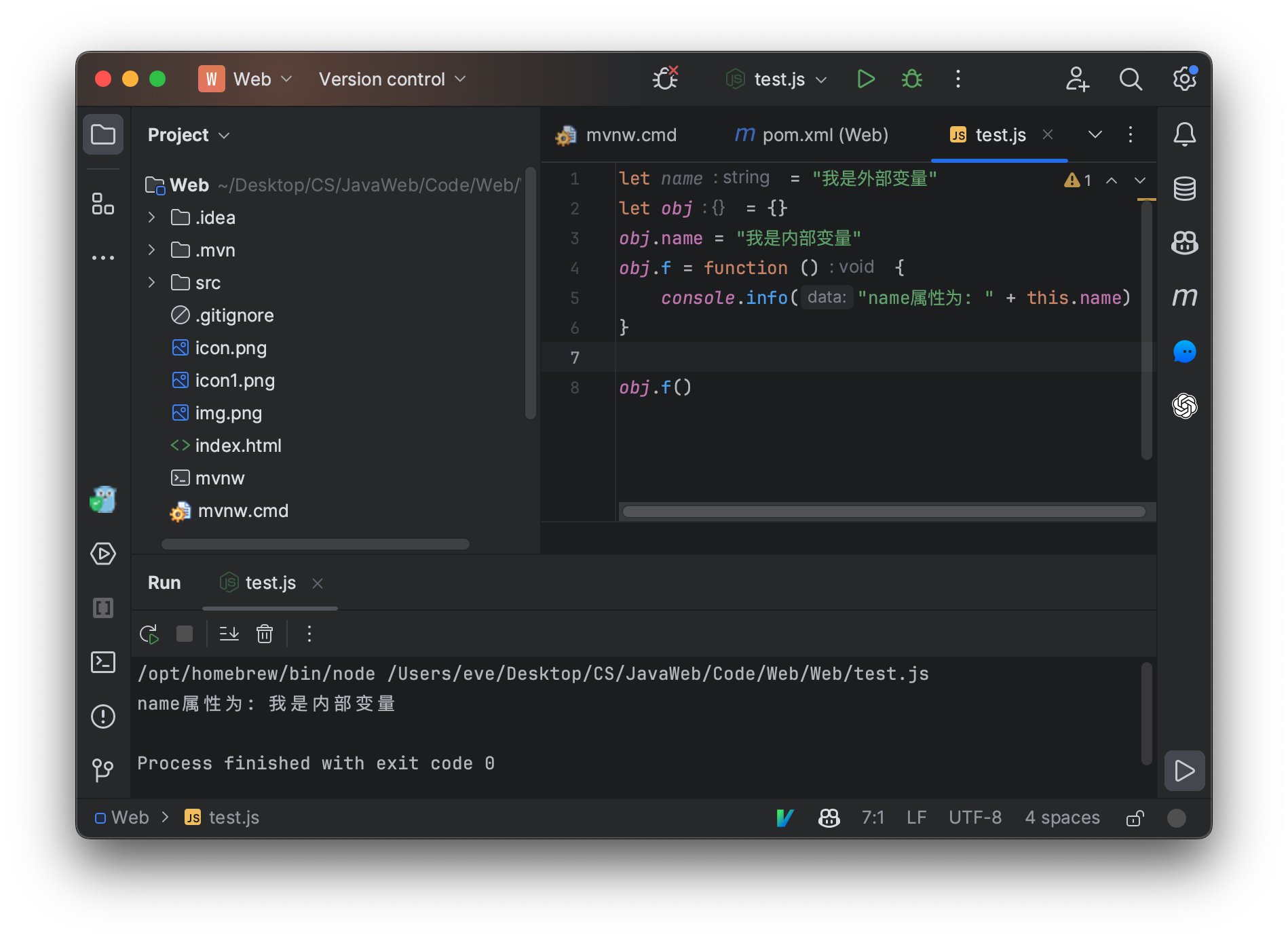Open Search Everywhere magnifier
This screenshot has width=1288, height=939.
click(x=1131, y=79)
